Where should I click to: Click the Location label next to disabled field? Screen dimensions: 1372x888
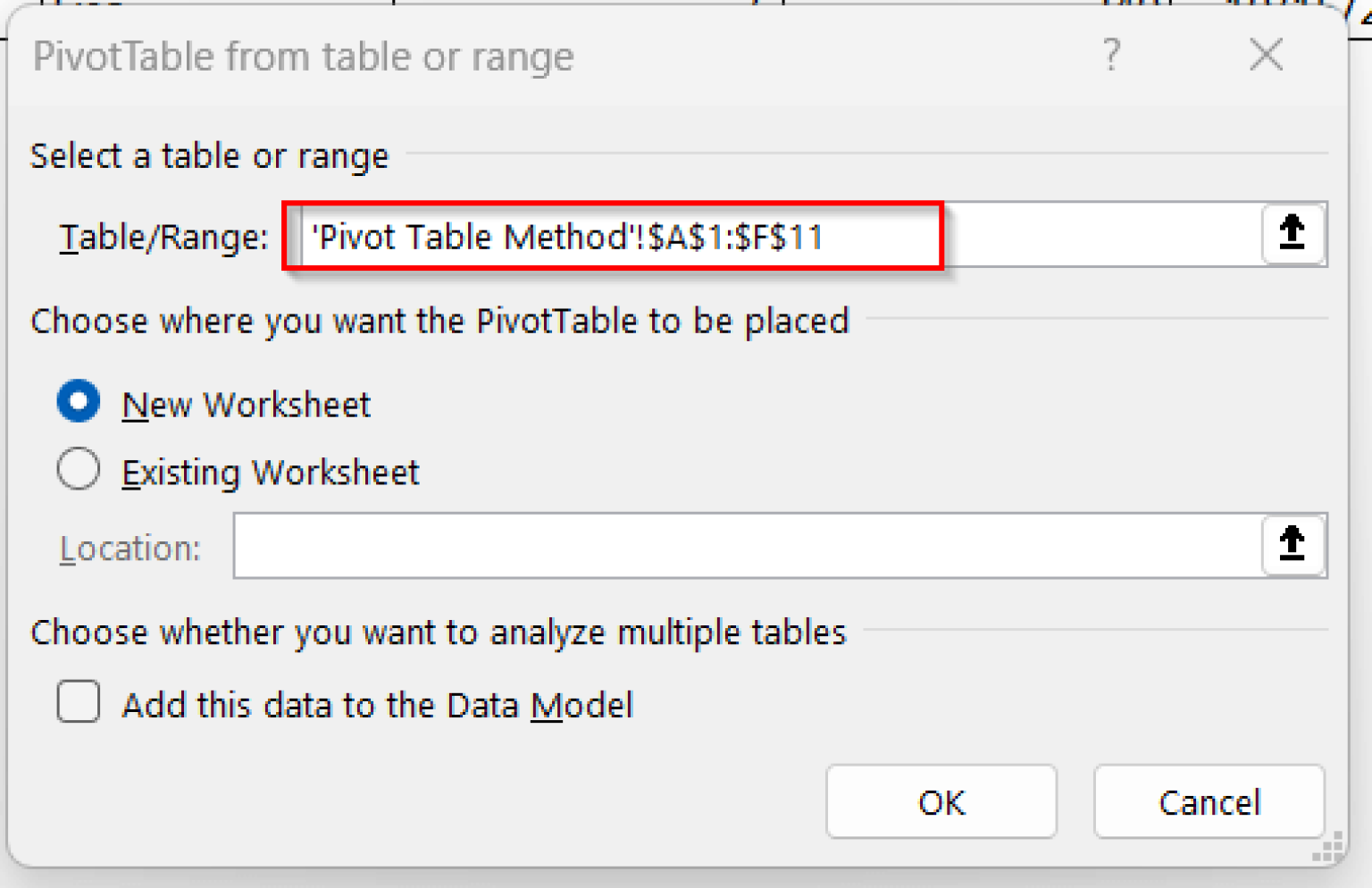coord(129,548)
